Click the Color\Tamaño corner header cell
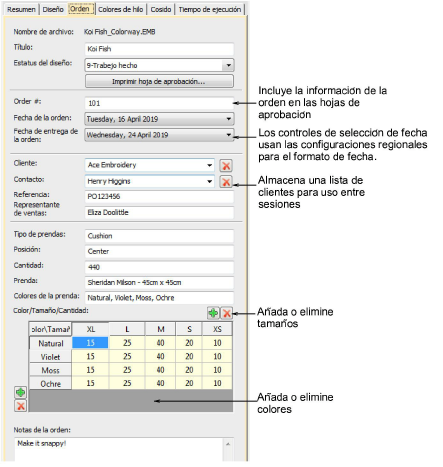443x467 pixels. 51,329
